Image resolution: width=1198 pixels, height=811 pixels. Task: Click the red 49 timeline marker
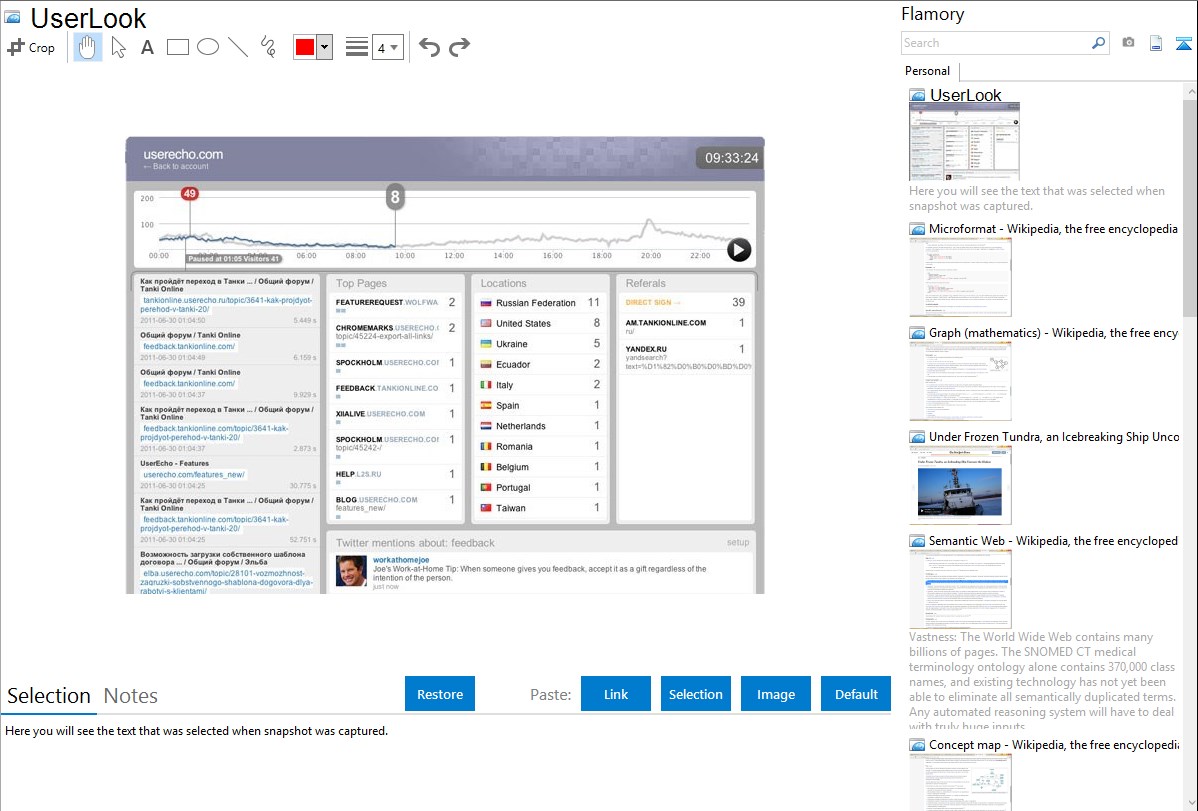[x=189, y=193]
